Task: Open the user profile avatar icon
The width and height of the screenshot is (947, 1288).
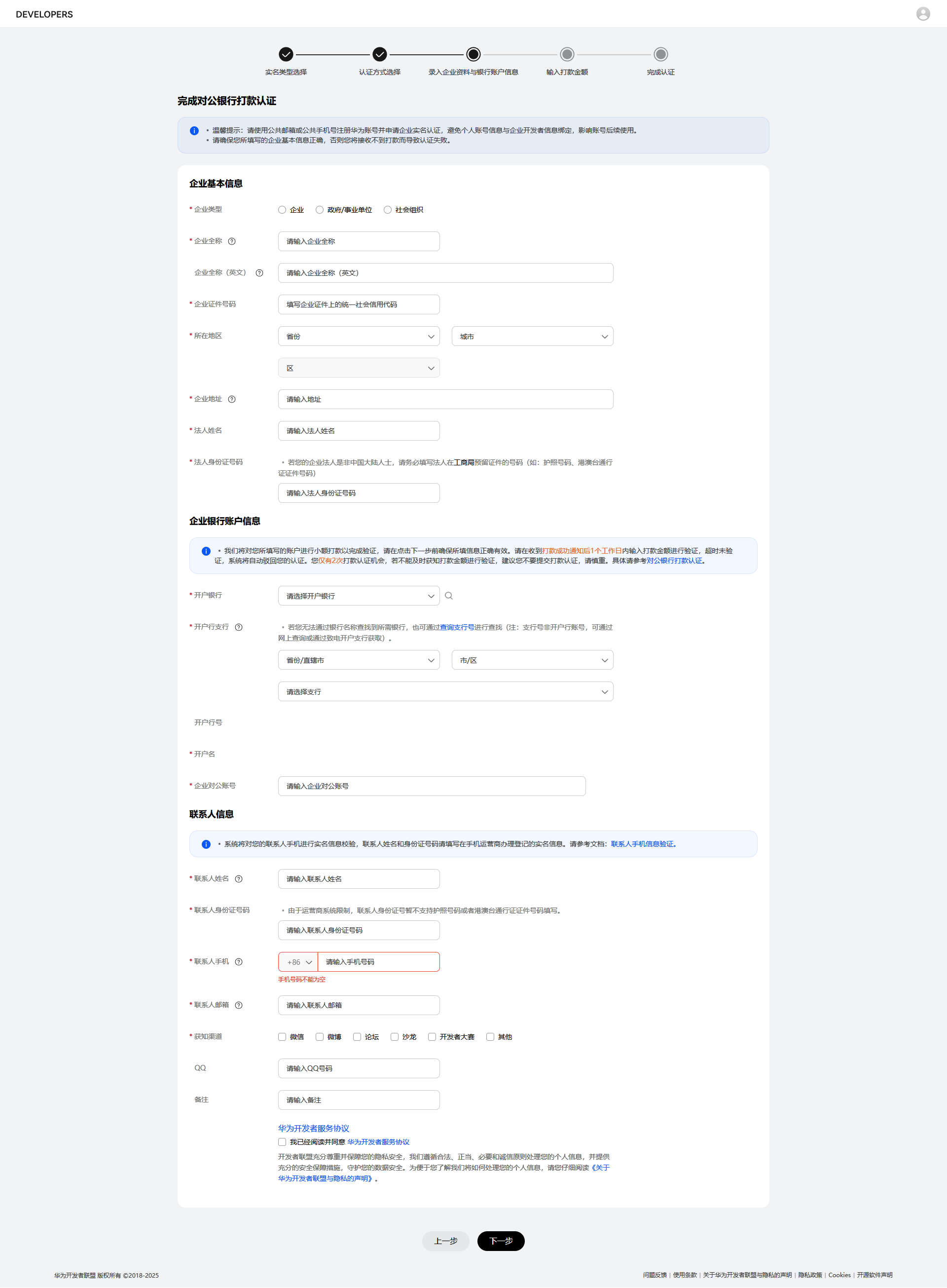Action: click(923, 14)
